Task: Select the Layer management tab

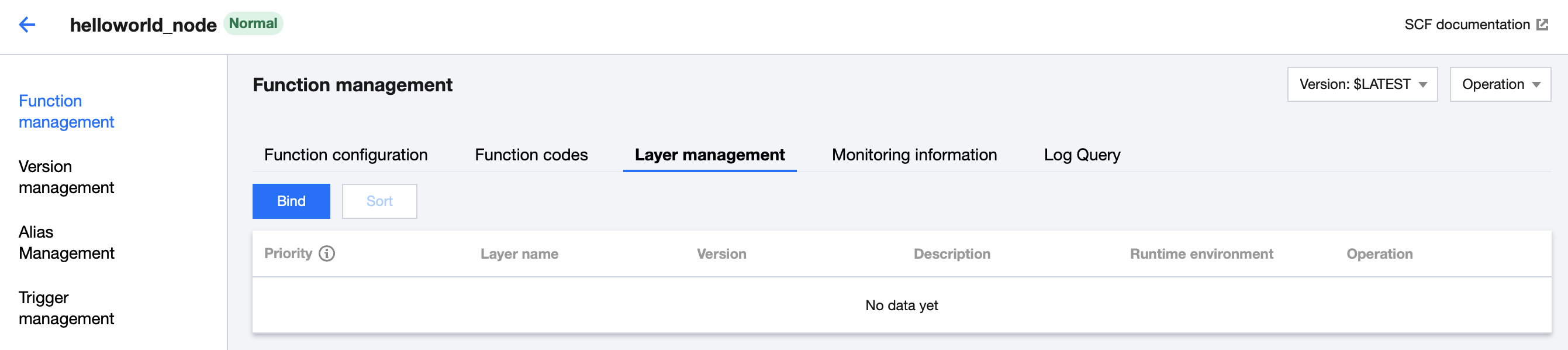Action: point(709,155)
